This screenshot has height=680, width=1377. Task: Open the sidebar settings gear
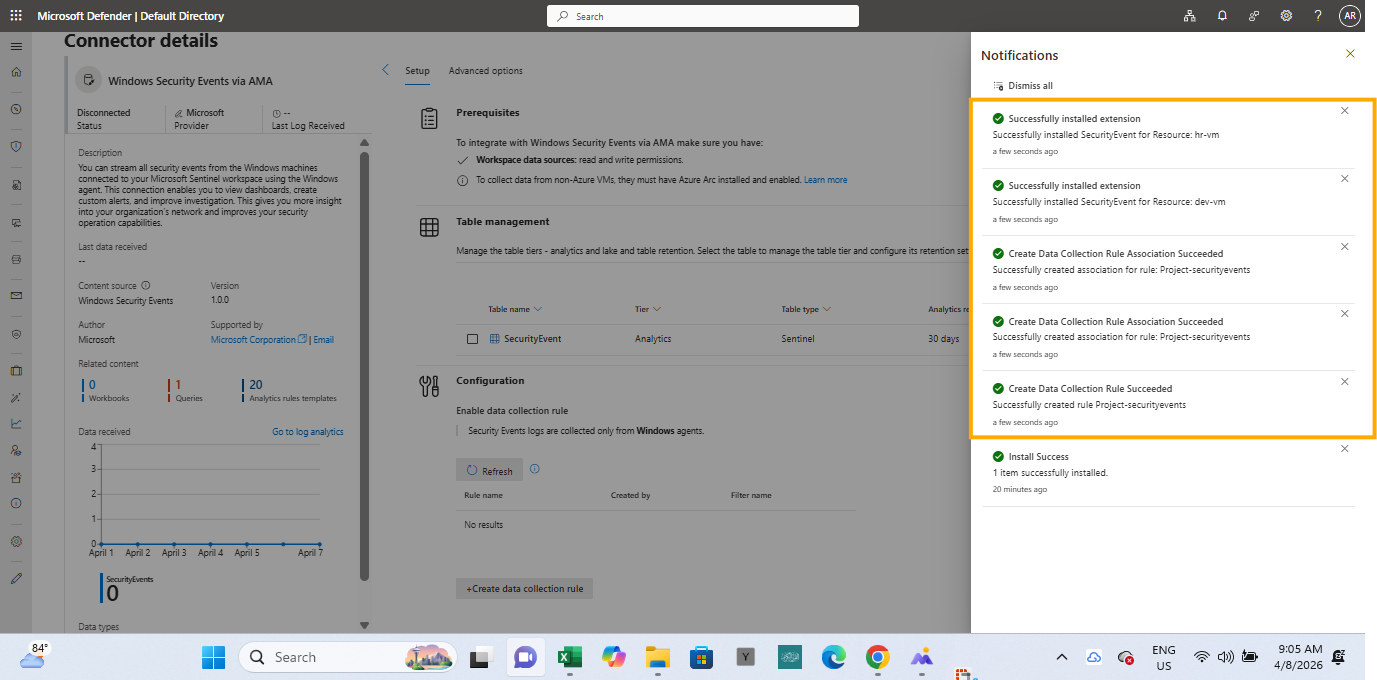pos(16,541)
